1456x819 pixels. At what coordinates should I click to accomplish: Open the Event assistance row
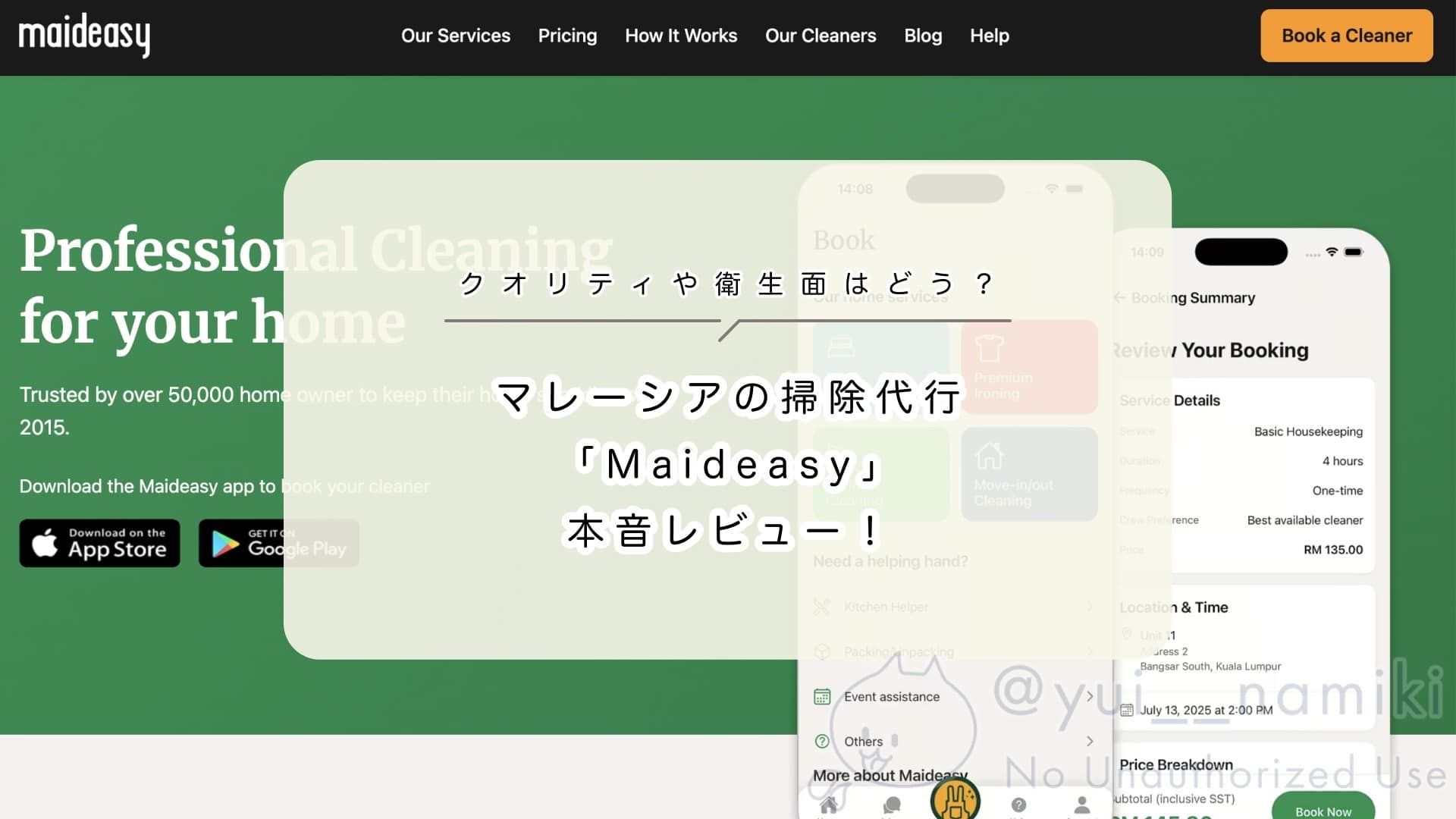tap(955, 696)
